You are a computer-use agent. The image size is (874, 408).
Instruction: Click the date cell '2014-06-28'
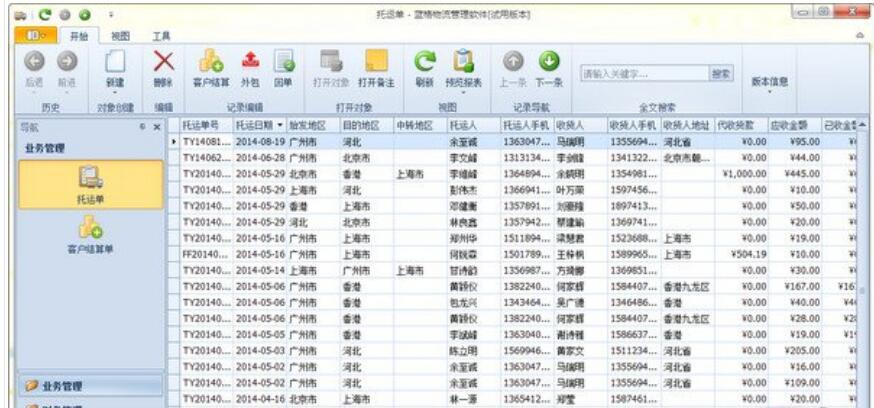coord(260,158)
